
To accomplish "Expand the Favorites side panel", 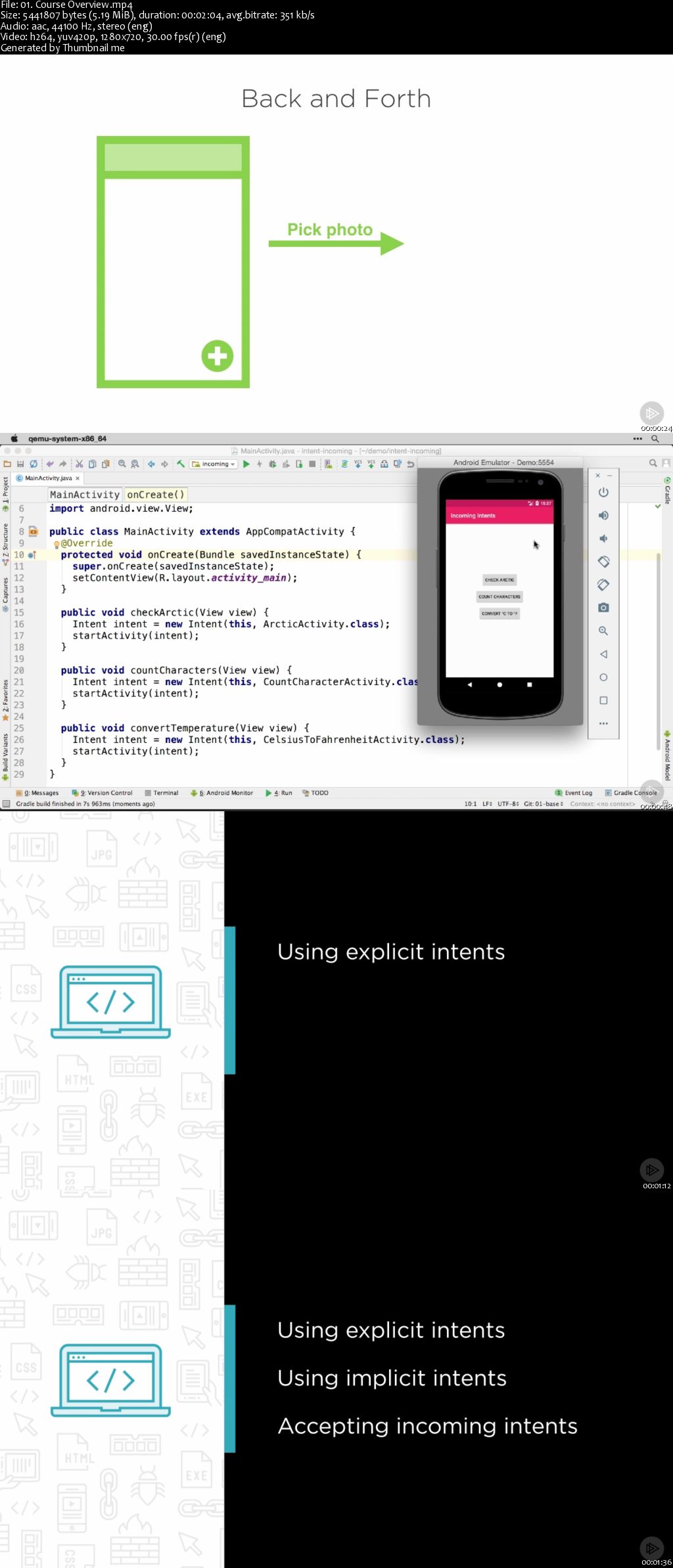I will point(5,700).
